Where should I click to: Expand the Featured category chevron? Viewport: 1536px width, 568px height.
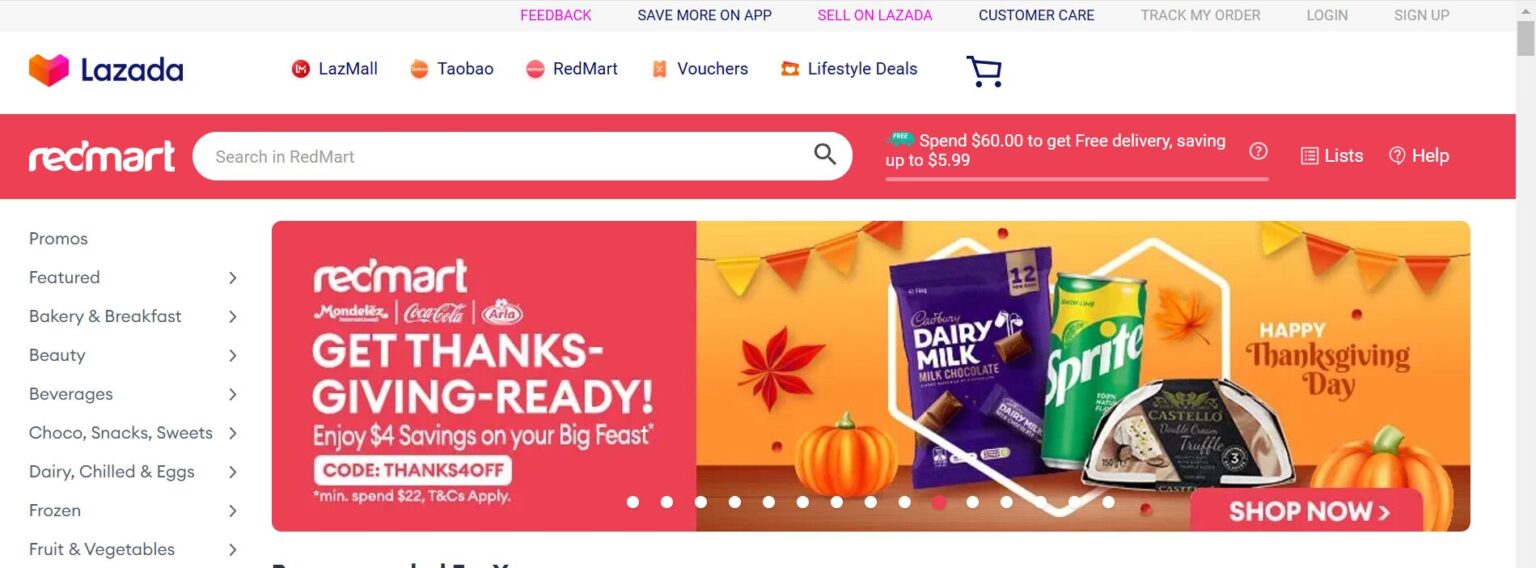(232, 278)
